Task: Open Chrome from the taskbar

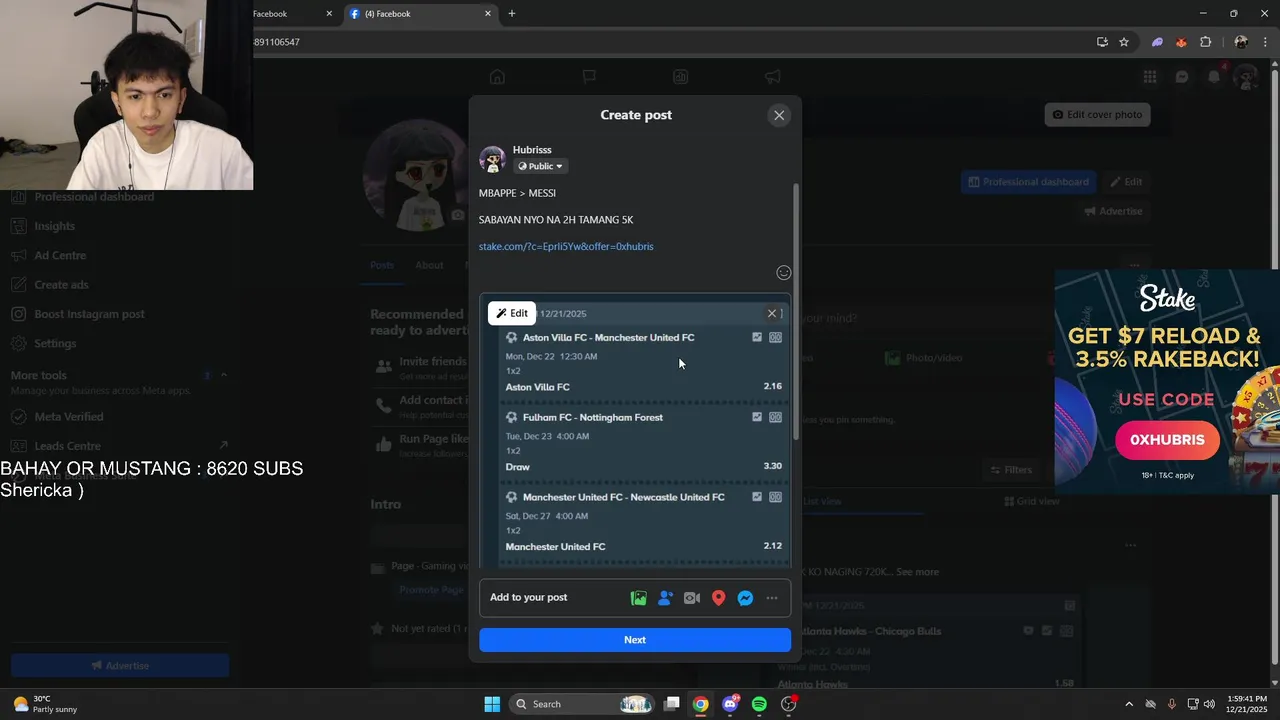Action: [x=701, y=704]
